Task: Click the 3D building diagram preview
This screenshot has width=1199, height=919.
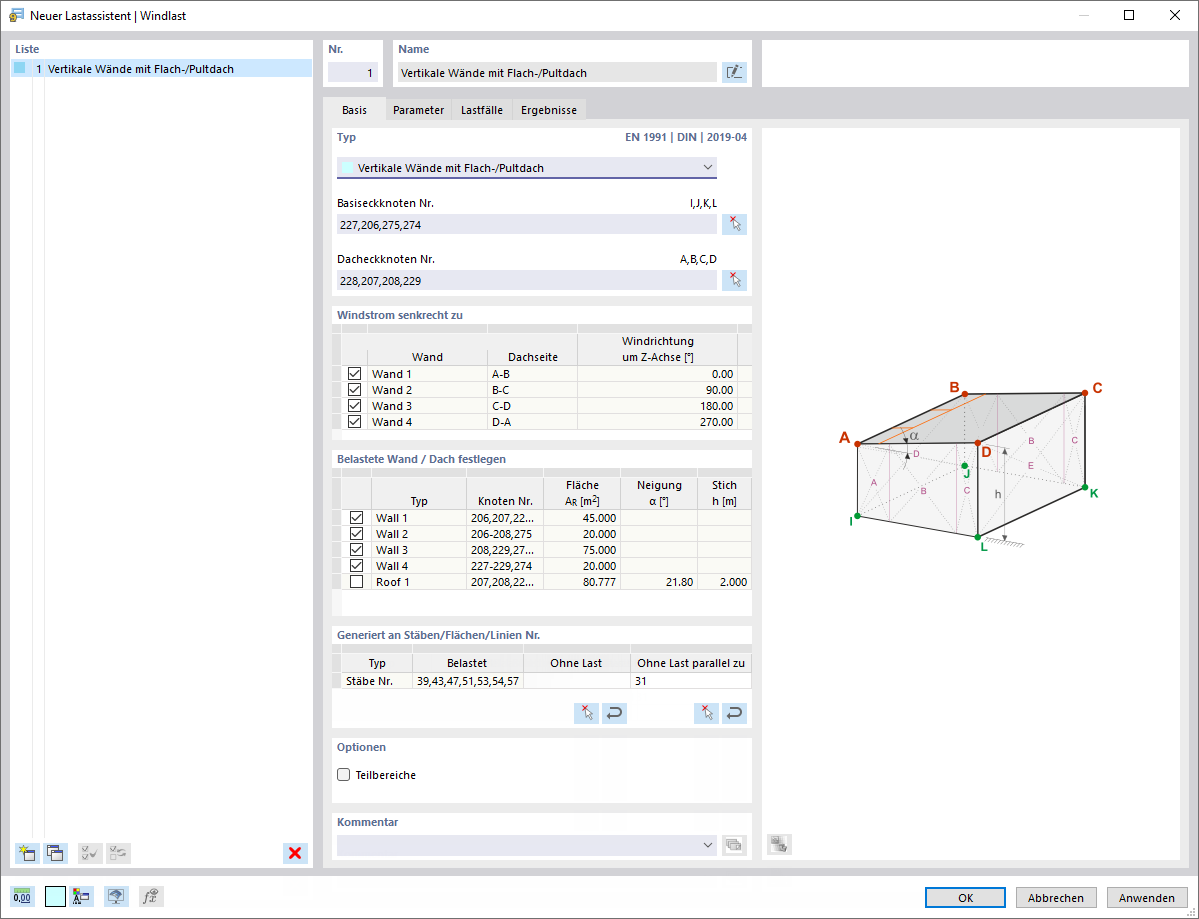Action: pos(971,464)
